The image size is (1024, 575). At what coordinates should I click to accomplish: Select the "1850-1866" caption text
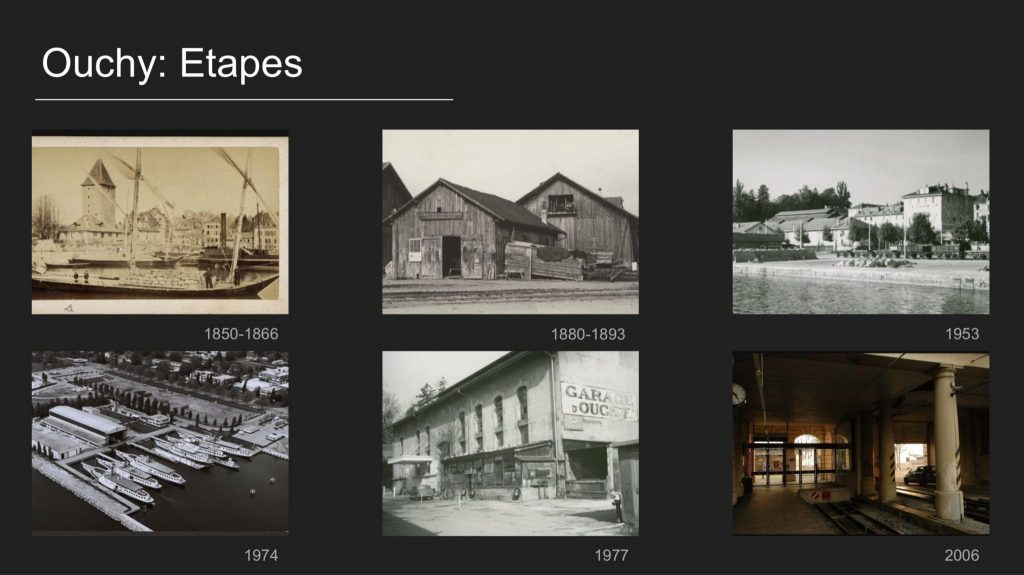tap(241, 334)
